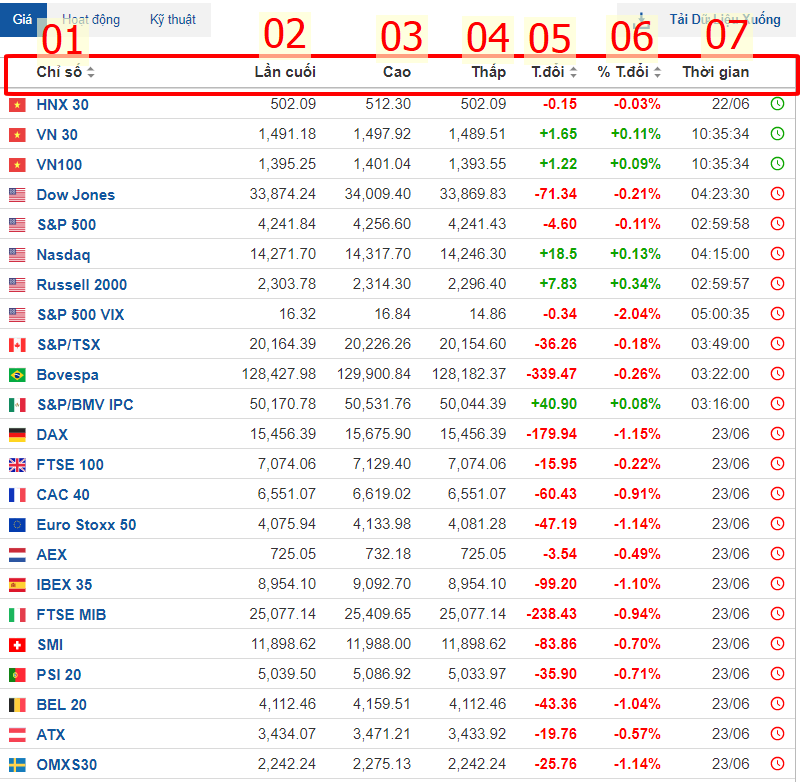The height and width of the screenshot is (782, 804).
Task: Open the Nasdaq index link
Action: (63, 255)
